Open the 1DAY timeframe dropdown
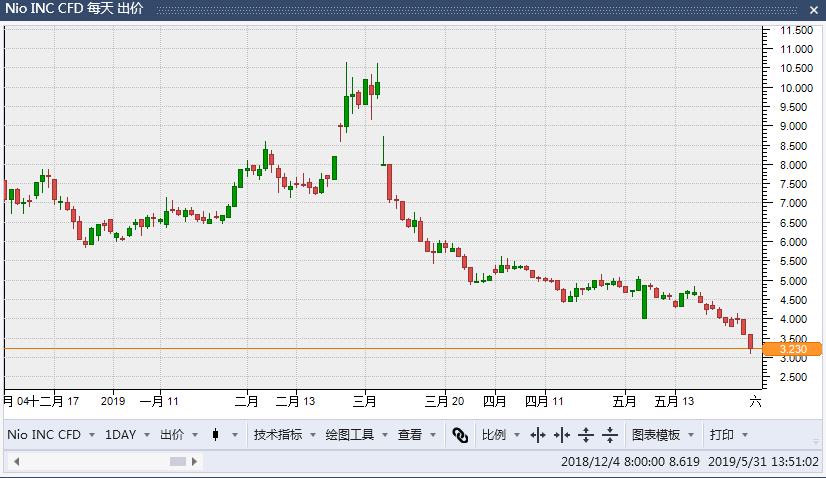This screenshot has height=478, width=826. (x=127, y=435)
